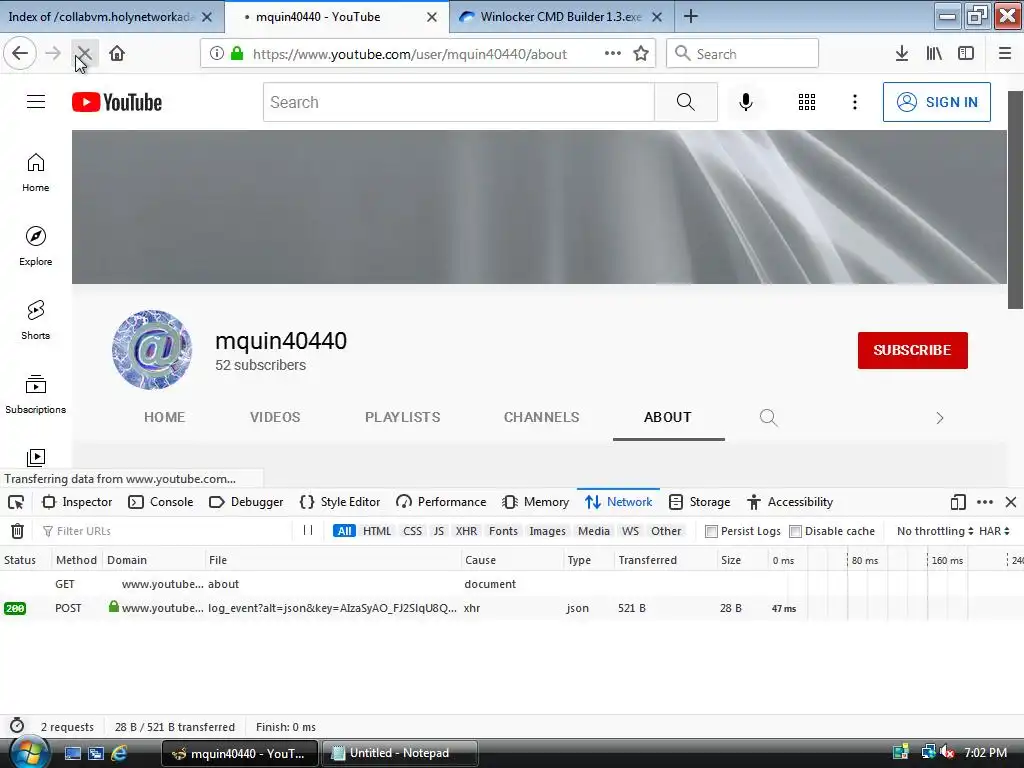Open Firefox hamburger menu

(1005, 54)
